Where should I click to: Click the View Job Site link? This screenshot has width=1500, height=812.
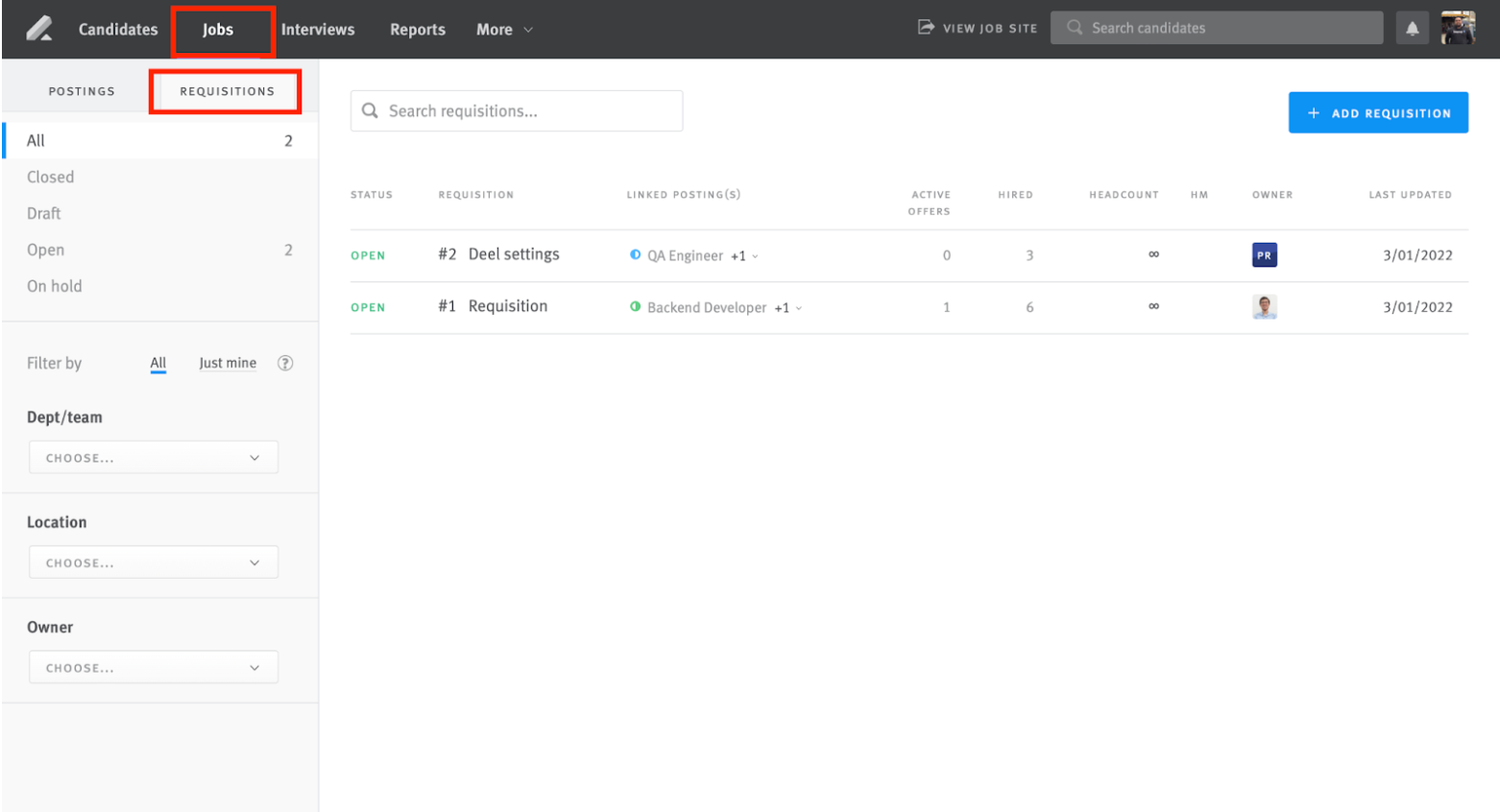(978, 28)
